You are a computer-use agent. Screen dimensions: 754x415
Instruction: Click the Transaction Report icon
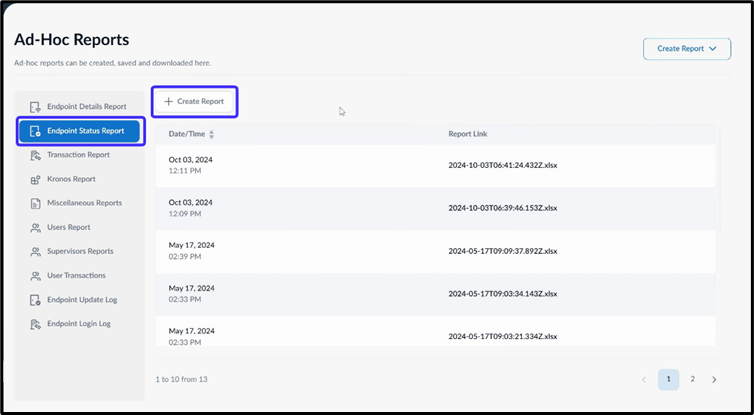35,155
